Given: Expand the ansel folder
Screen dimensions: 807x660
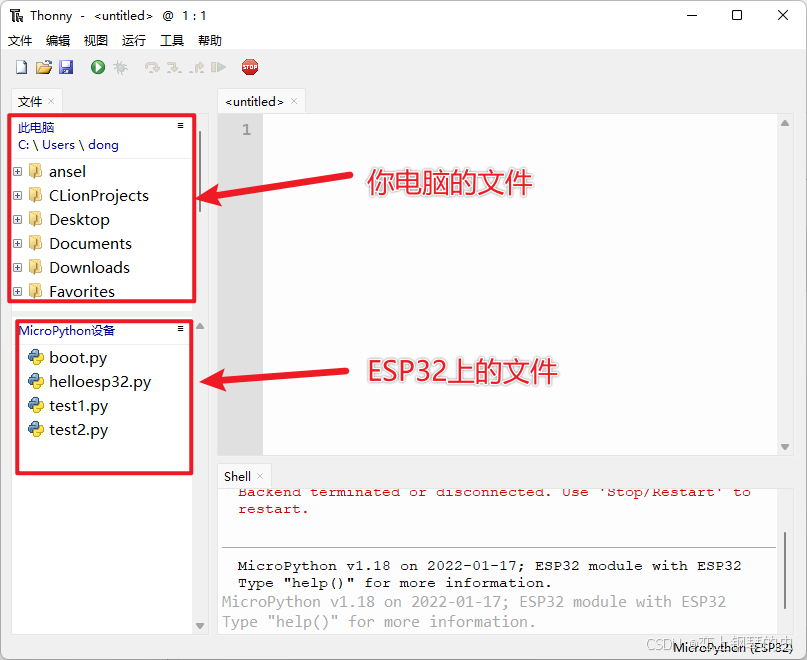Looking at the screenshot, I should coord(17,171).
